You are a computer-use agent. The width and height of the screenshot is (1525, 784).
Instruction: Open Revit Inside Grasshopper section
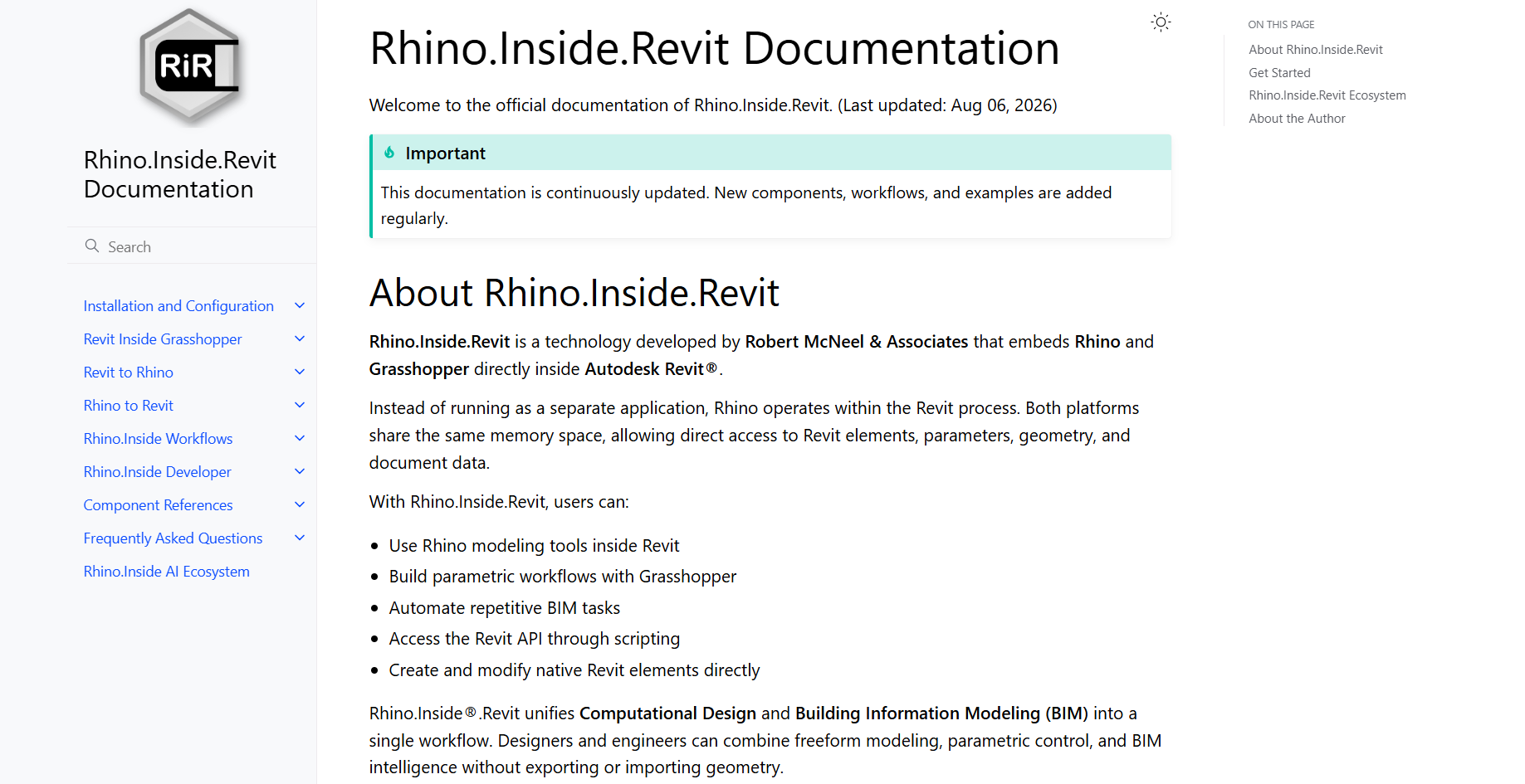[x=163, y=339]
